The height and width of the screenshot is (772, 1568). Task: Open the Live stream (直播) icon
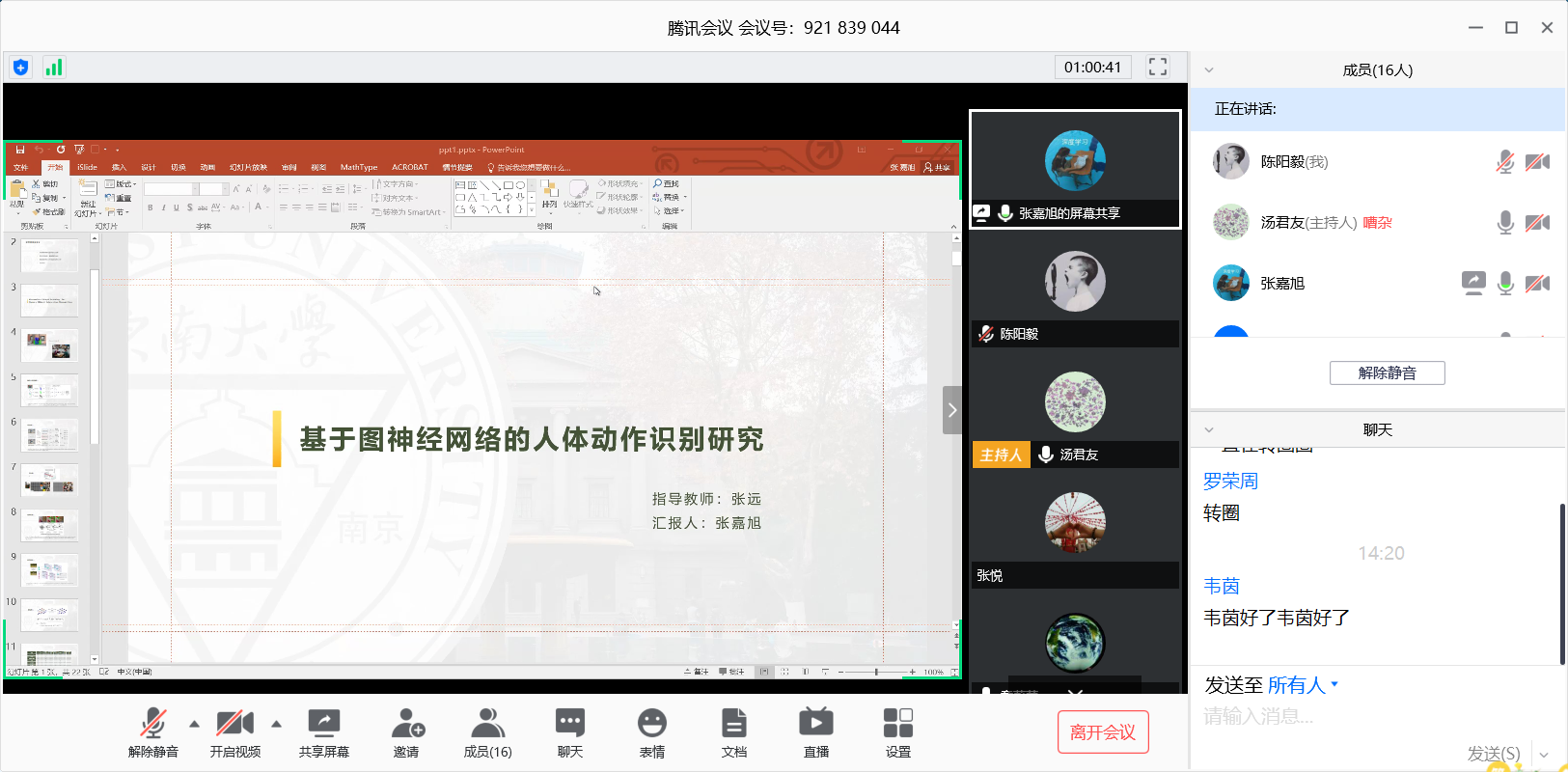tap(815, 732)
